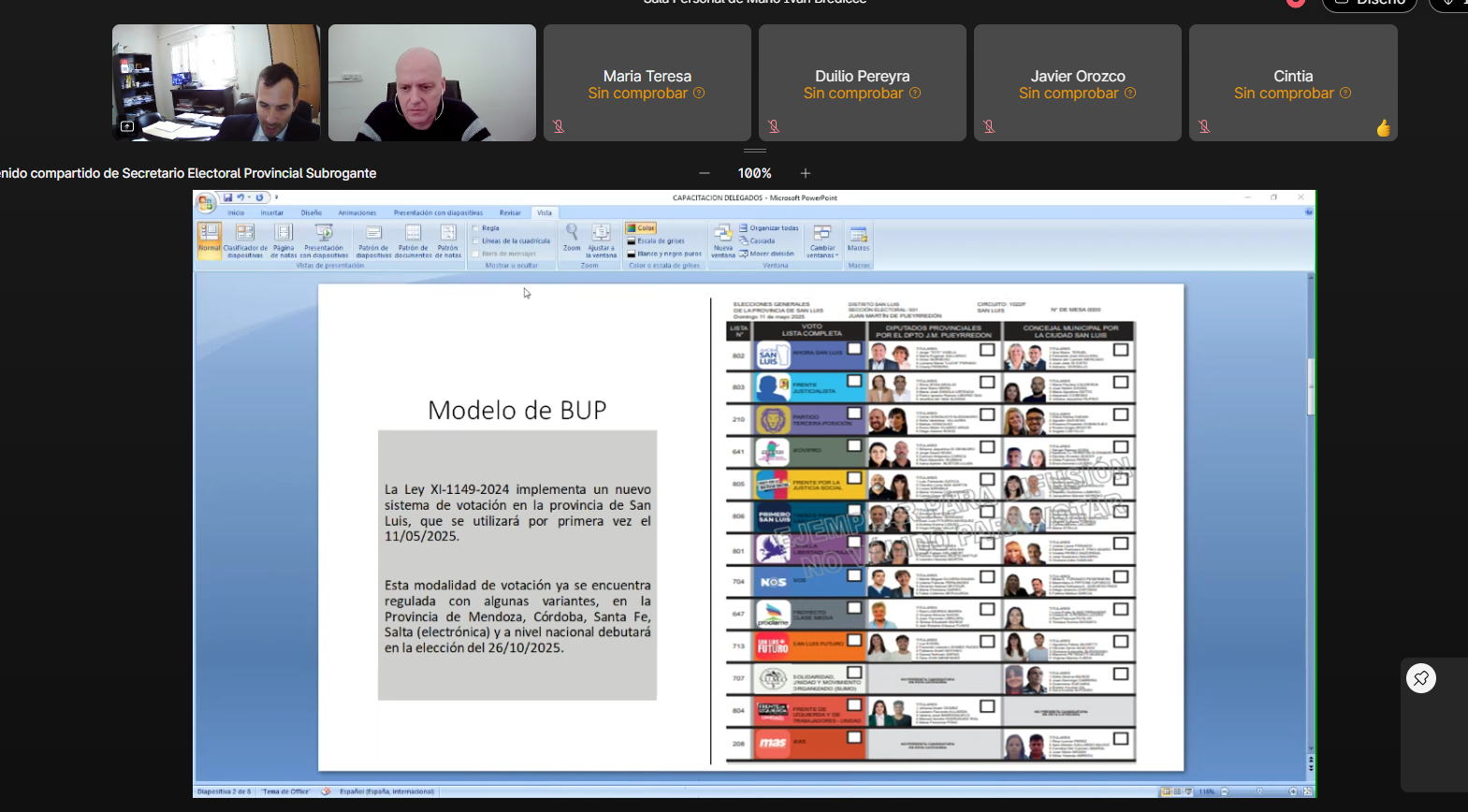Image resolution: width=1468 pixels, height=812 pixels.
Task: Click the Español (España, internacional) language indicator
Action: coord(386,791)
